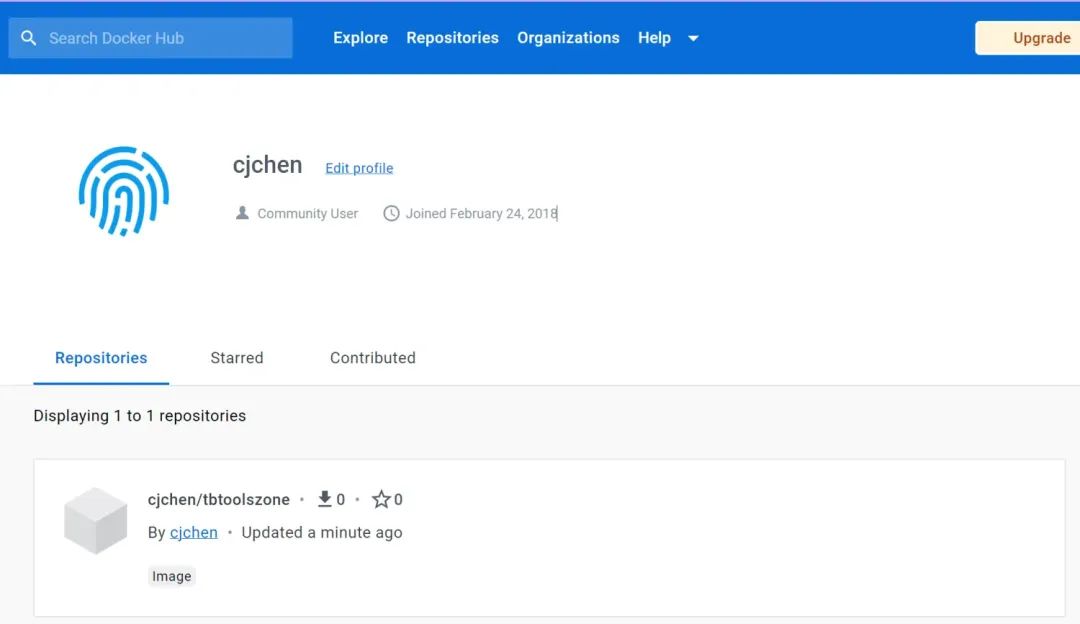Open the cjchen/tbtoolszone repository
Viewport: 1080px width, 624px height.
(x=218, y=499)
